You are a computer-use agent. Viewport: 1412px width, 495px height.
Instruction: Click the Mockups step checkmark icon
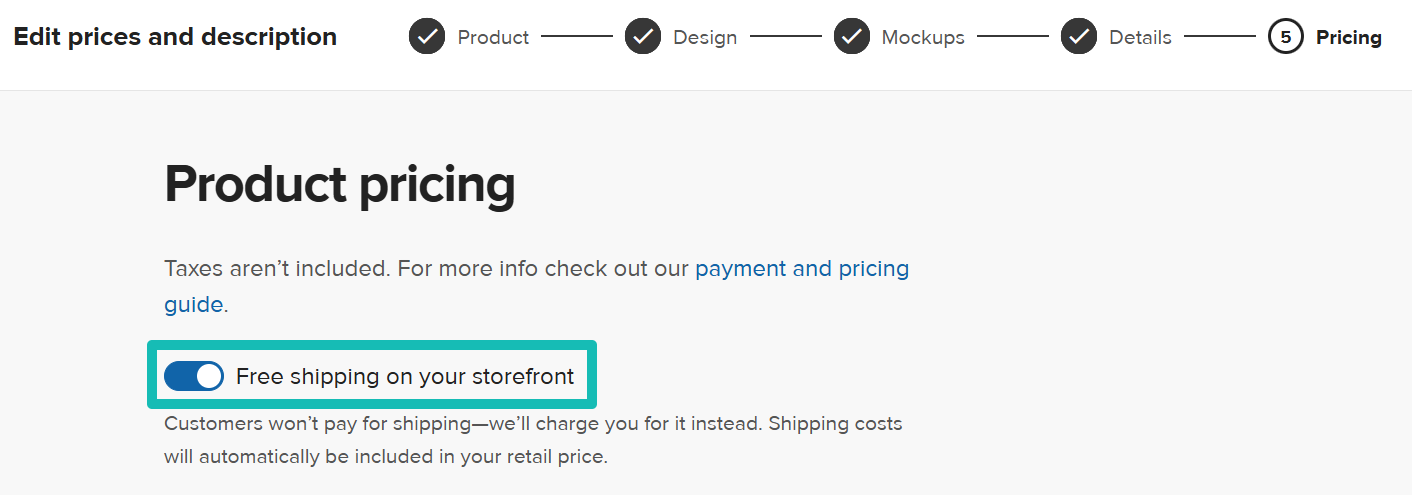pyautogui.click(x=851, y=37)
